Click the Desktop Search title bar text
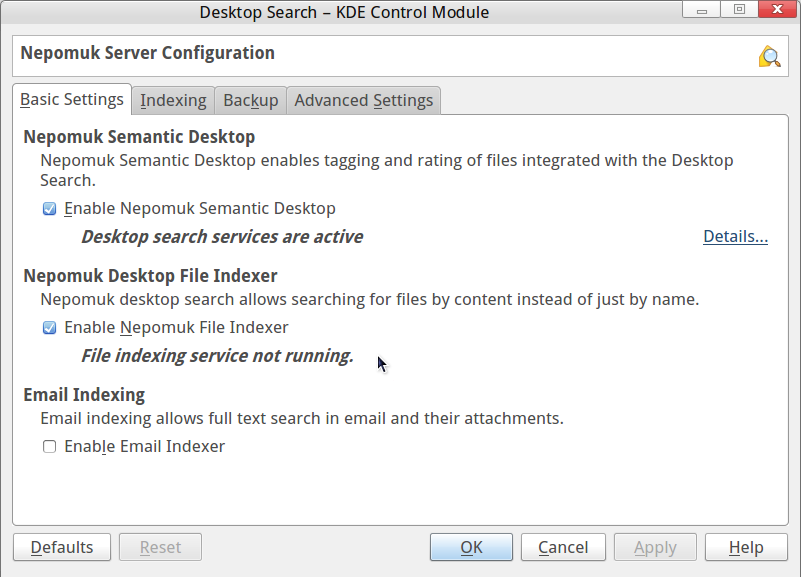801x577 pixels. point(344,12)
